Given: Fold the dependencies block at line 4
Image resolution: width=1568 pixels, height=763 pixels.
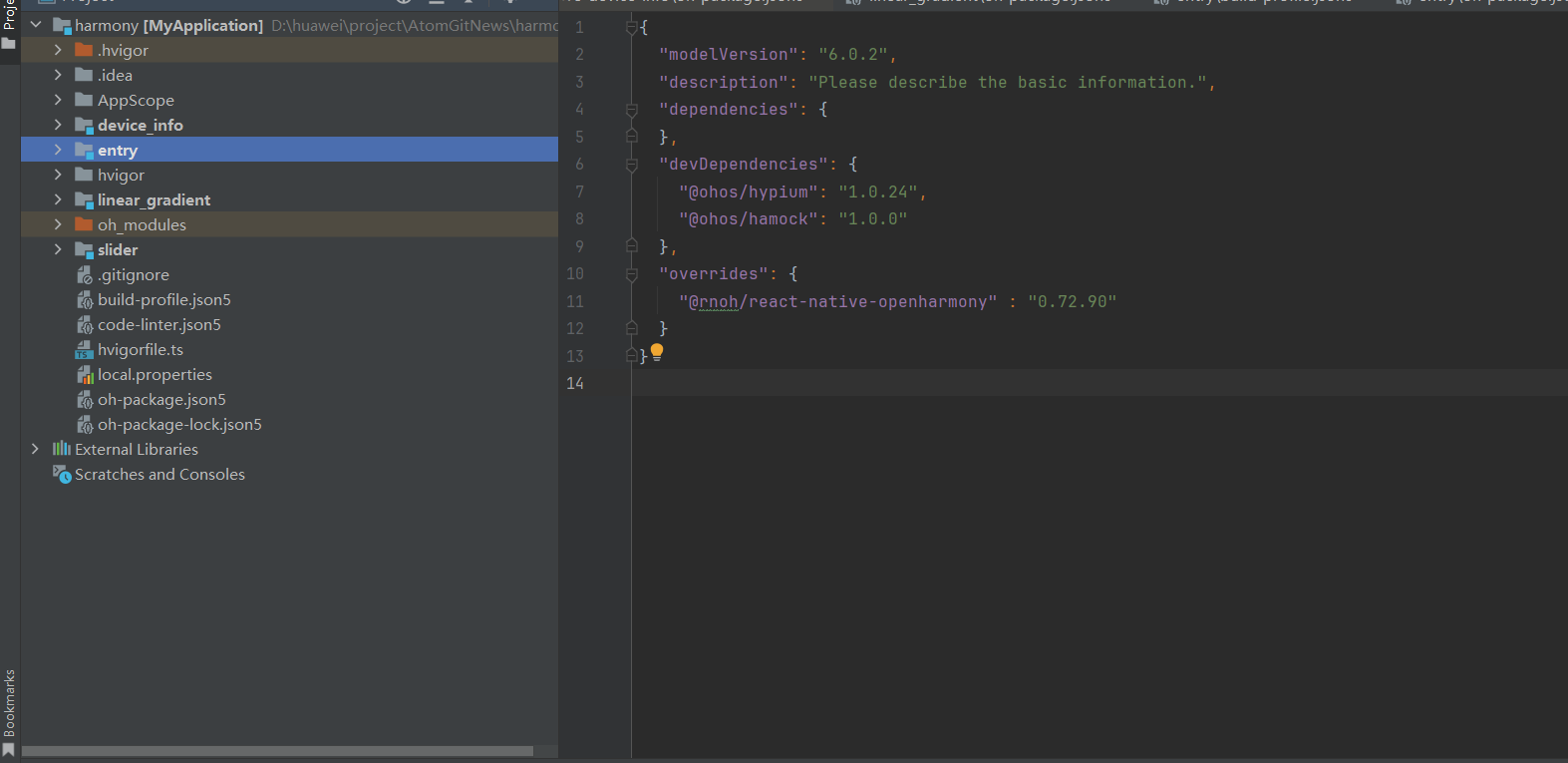Looking at the screenshot, I should click(631, 110).
